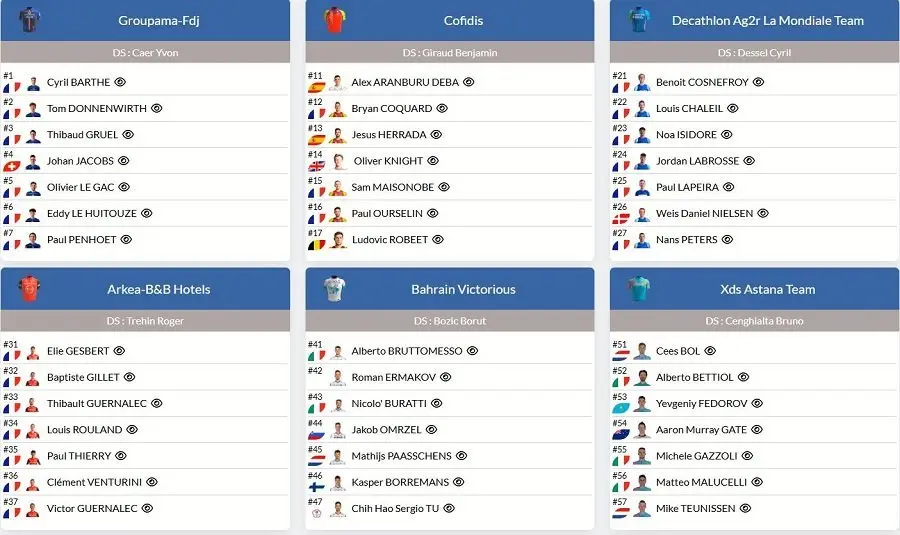Click Oliver KNIGHT's rider photo thumbnail
The width and height of the screenshot is (900, 535).
pos(338,161)
